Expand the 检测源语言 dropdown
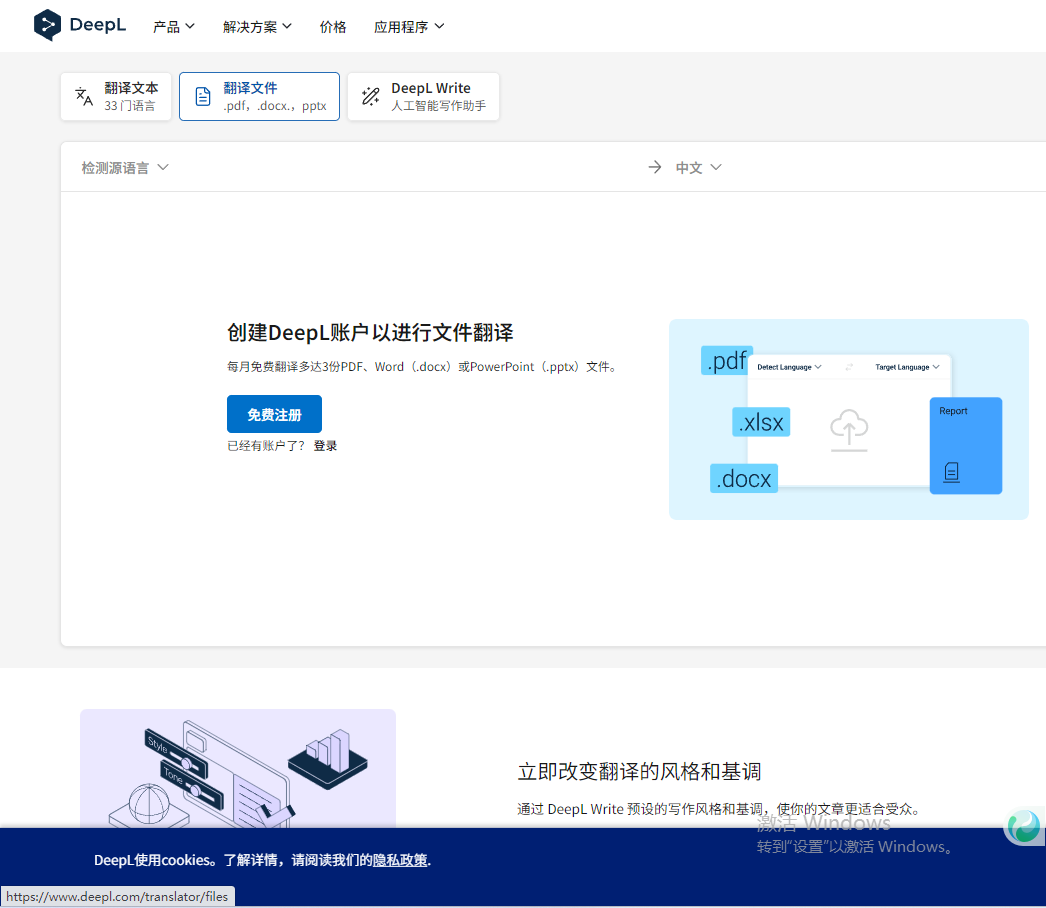1046x908 pixels. (125, 167)
